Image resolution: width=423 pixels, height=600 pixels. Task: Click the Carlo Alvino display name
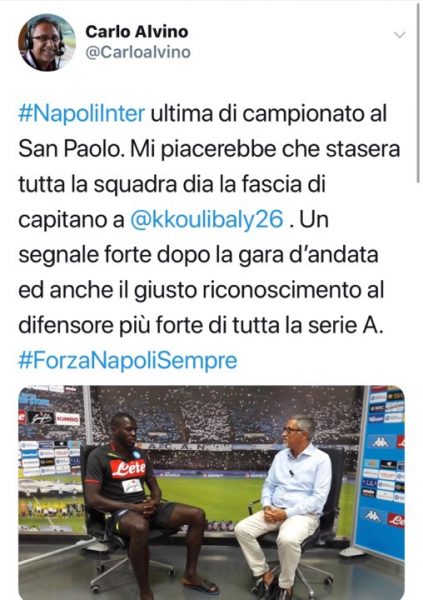(x=137, y=32)
